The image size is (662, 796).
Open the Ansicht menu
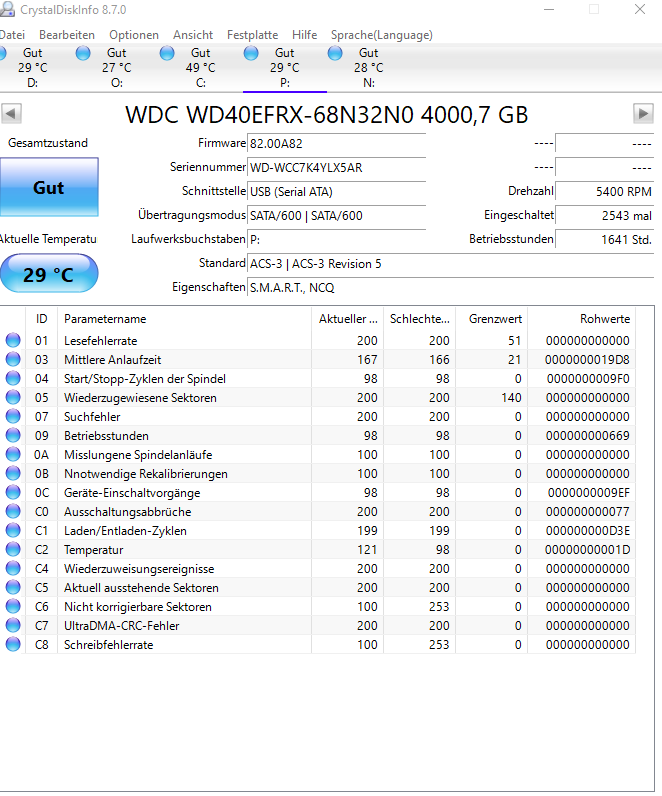click(x=193, y=35)
